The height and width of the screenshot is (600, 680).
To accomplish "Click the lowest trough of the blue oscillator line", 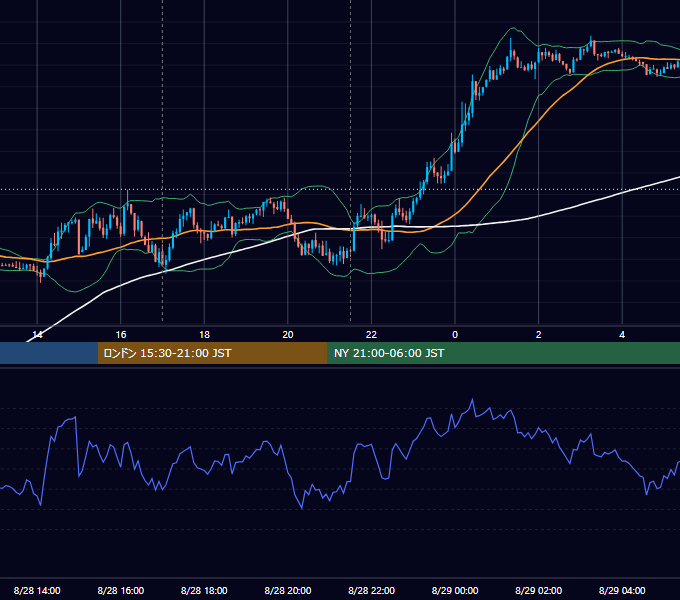I will click(302, 508).
